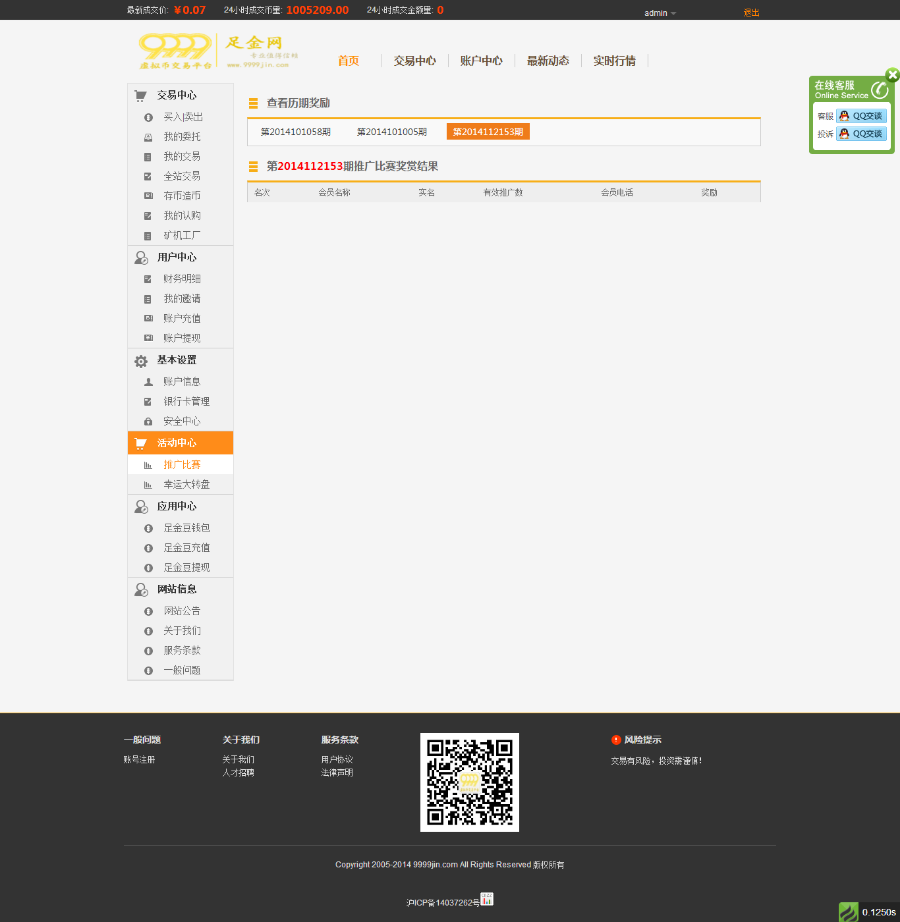Image resolution: width=900 pixels, height=922 pixels.
Task: Open 账户提现 in the sidebar
Action: click(x=182, y=338)
